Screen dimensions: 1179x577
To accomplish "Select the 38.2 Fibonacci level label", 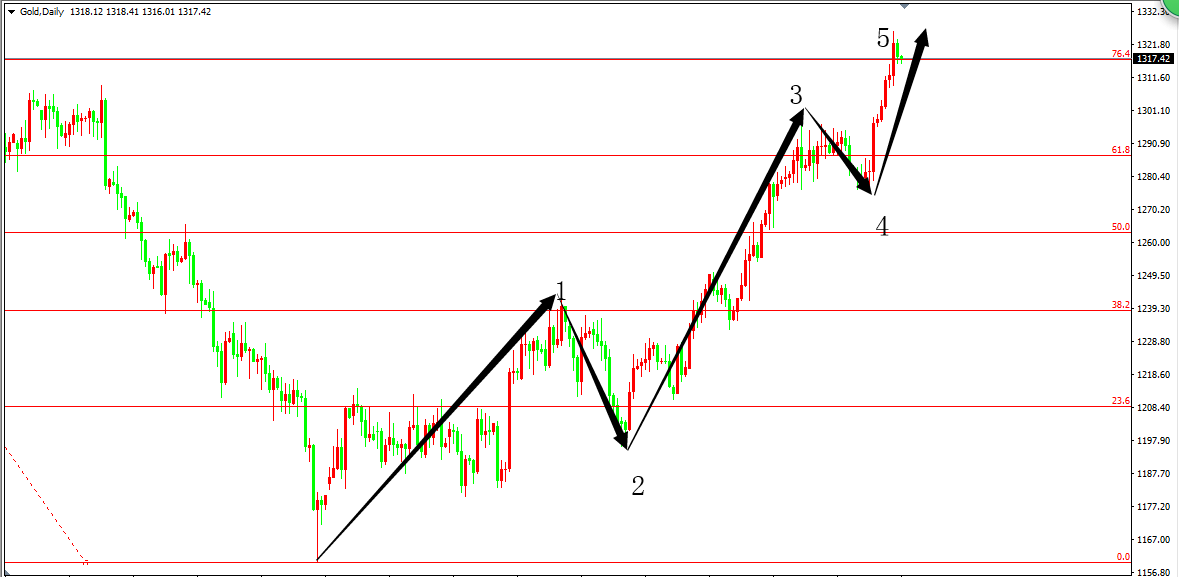I will 1120,305.
